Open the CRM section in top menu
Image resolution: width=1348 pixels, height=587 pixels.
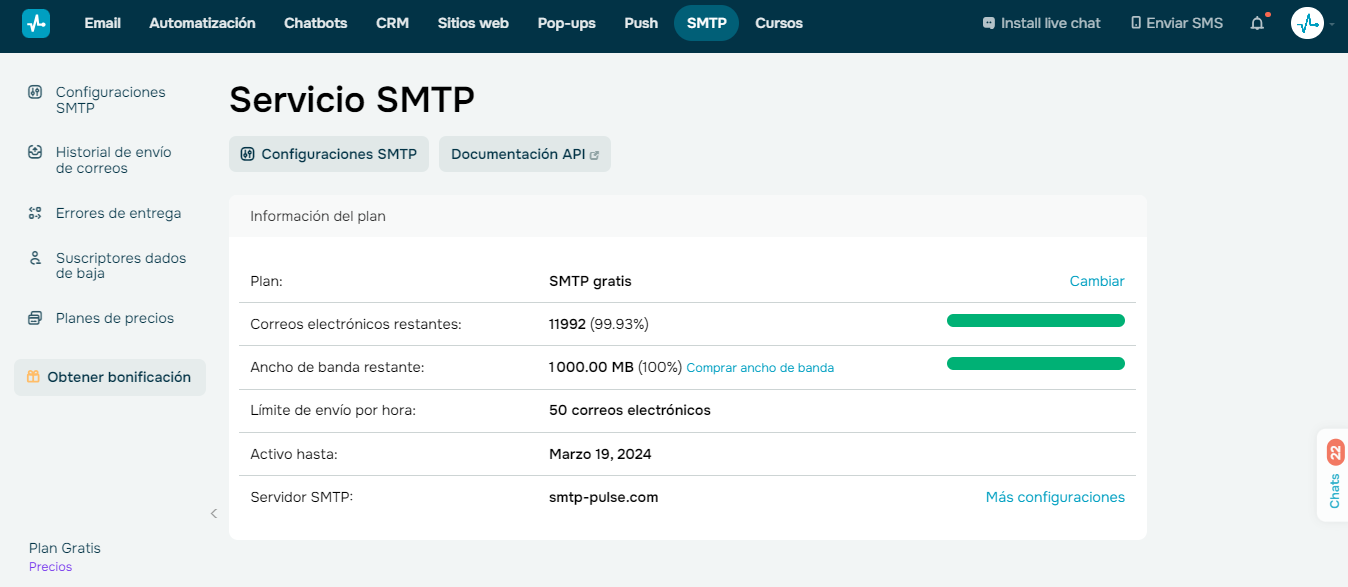[x=392, y=23]
